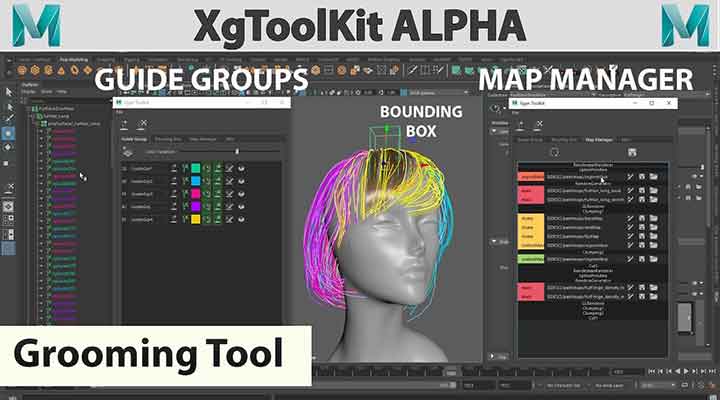This screenshot has height=400, width=720.
Task: Click the folder icon on the first map row
Action: coord(653,177)
